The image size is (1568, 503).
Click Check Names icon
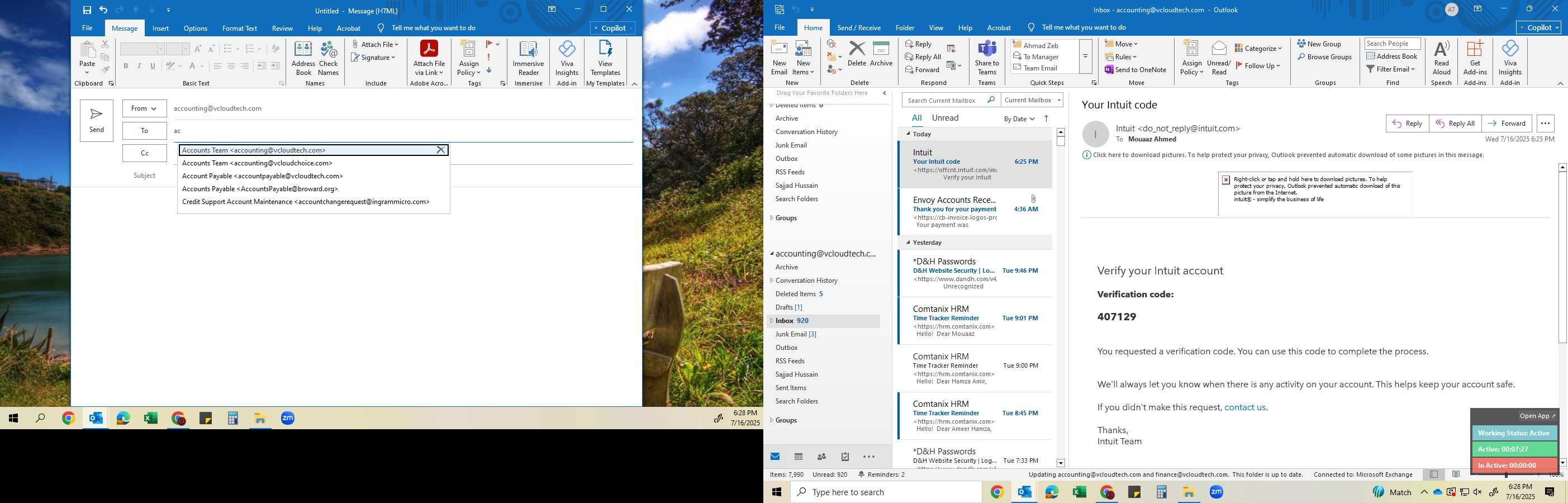[x=328, y=59]
